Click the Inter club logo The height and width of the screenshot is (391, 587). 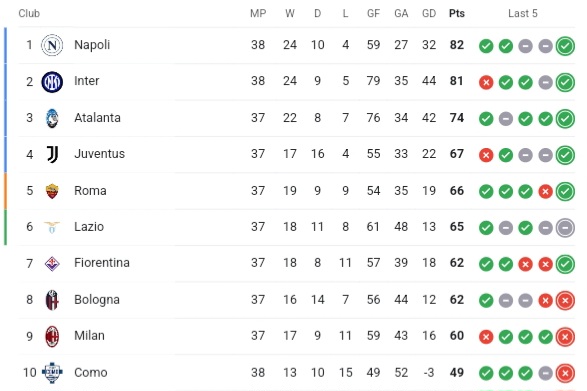coord(52,82)
